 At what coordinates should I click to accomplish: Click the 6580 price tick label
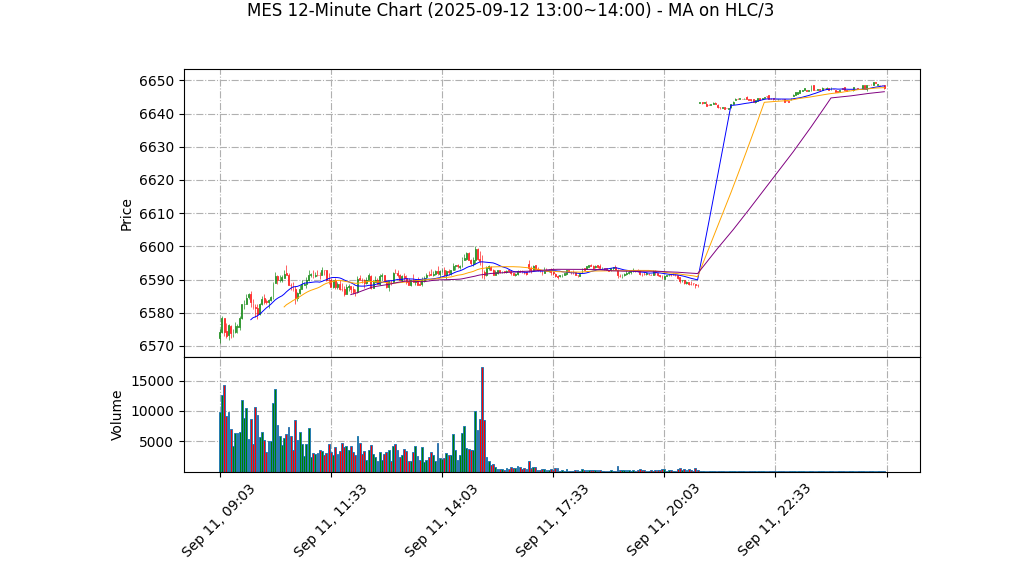[x=156, y=314]
